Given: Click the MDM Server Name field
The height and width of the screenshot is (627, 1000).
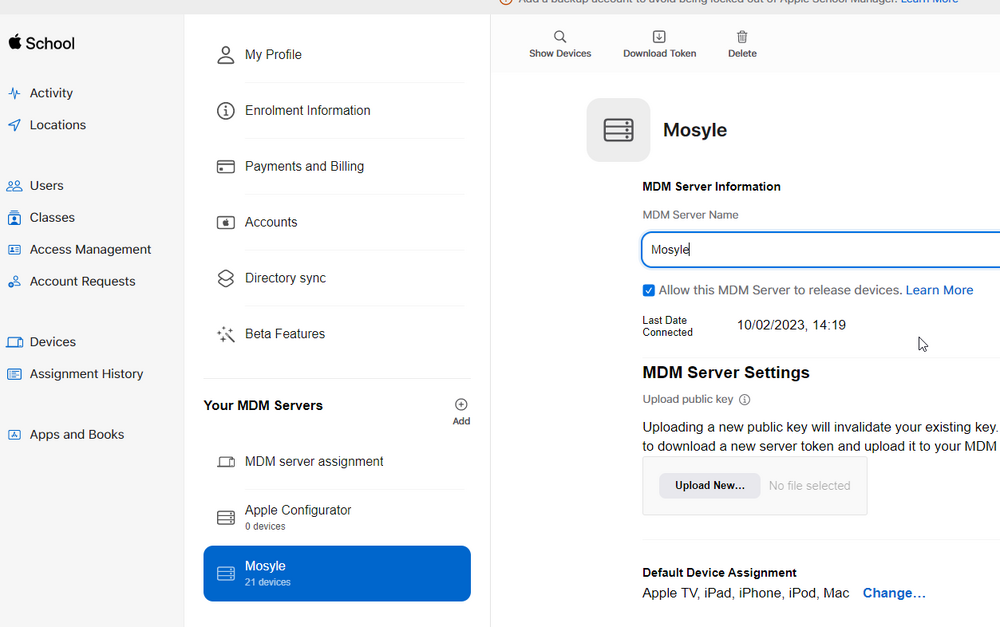Looking at the screenshot, I should [x=821, y=249].
